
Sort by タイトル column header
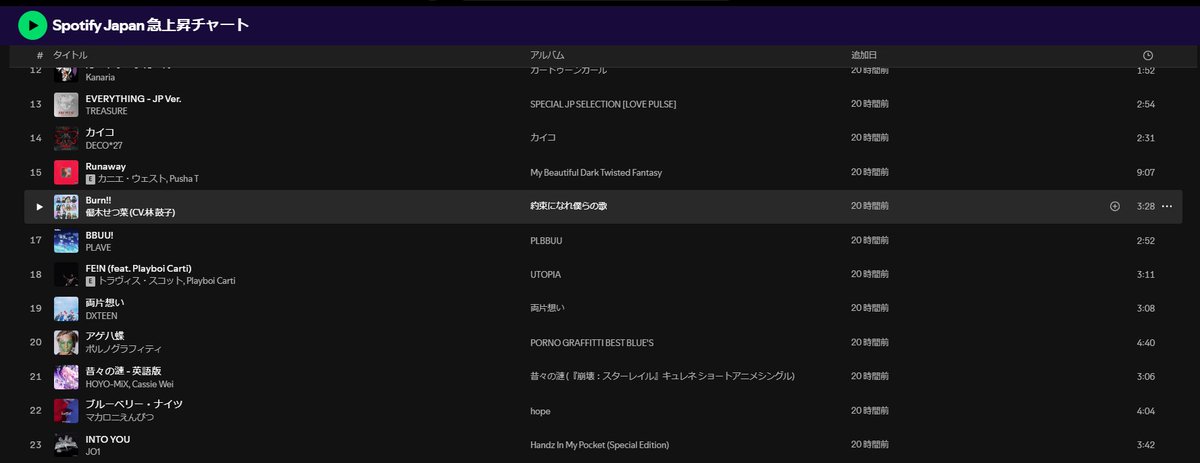pyautogui.click(x=70, y=55)
